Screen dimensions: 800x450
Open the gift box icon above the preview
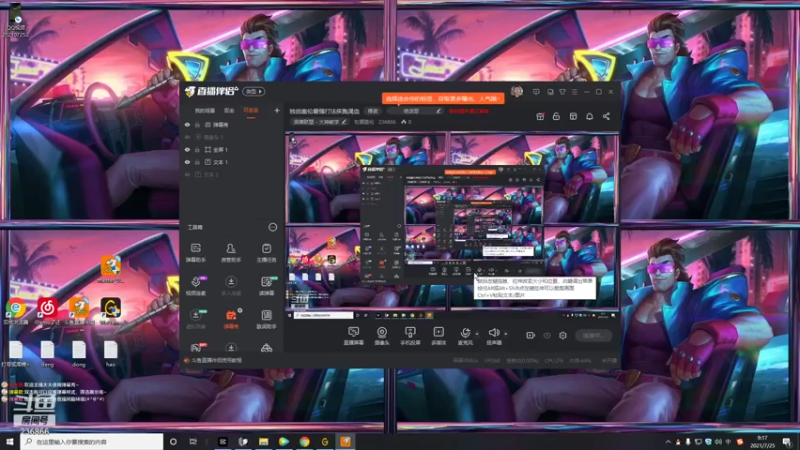(540, 116)
